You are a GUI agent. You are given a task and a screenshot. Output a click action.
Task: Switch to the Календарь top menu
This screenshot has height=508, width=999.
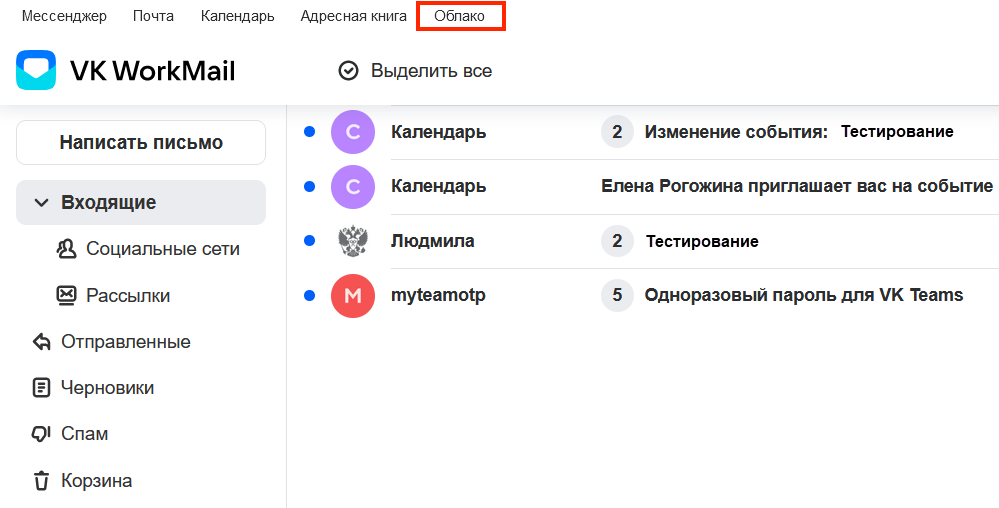(x=237, y=16)
